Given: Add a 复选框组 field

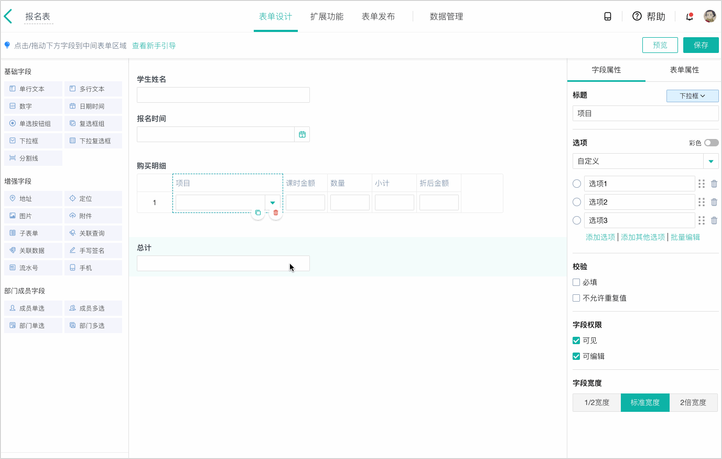Looking at the screenshot, I should (93, 123).
